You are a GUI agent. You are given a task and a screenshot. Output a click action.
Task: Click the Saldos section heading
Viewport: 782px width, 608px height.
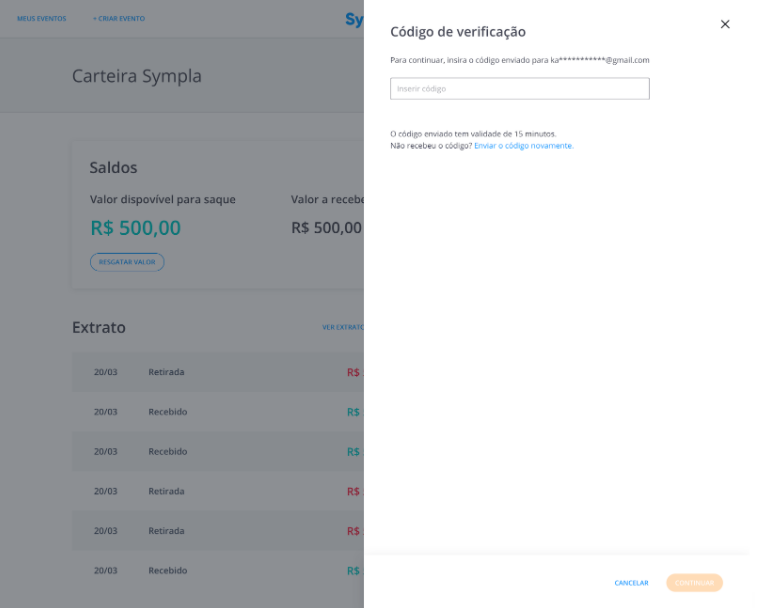click(113, 168)
